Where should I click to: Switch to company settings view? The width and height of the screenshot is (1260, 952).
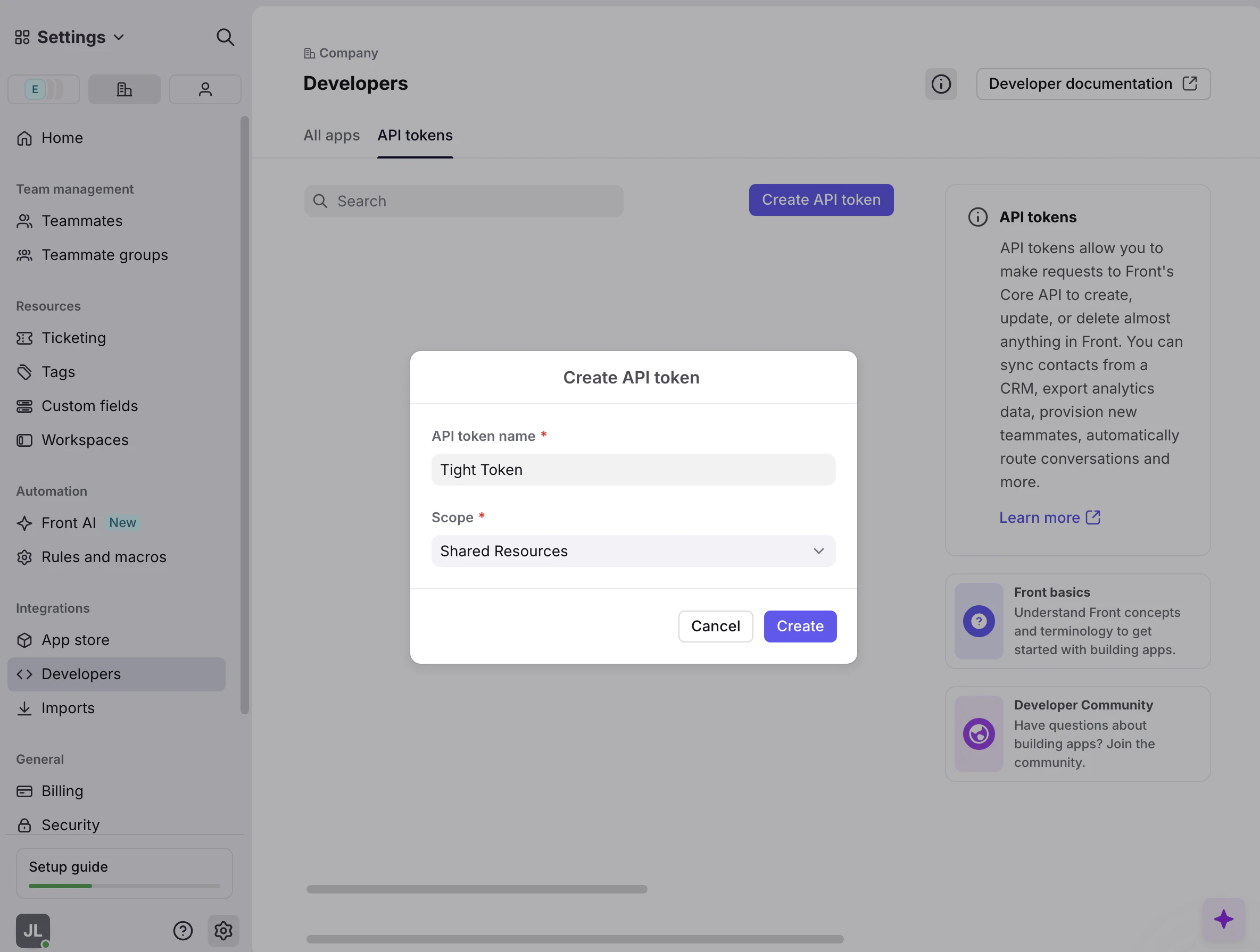[124, 89]
